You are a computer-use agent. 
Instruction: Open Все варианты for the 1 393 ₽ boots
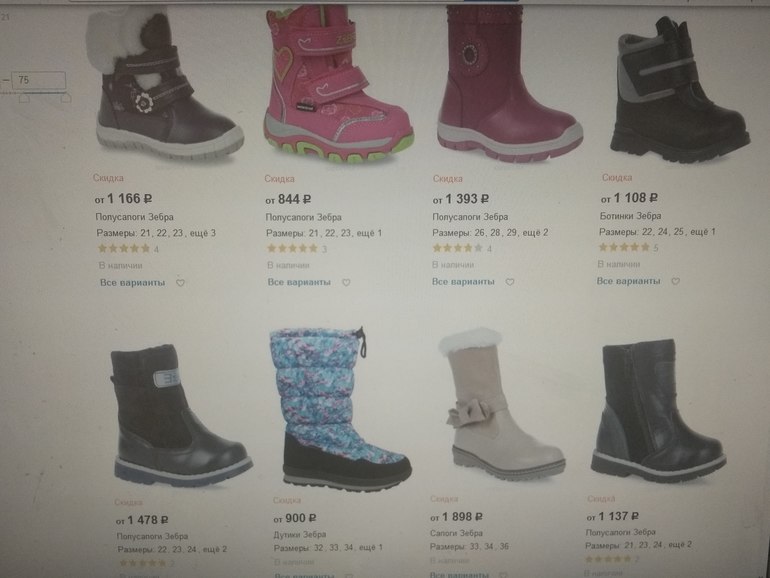(463, 282)
